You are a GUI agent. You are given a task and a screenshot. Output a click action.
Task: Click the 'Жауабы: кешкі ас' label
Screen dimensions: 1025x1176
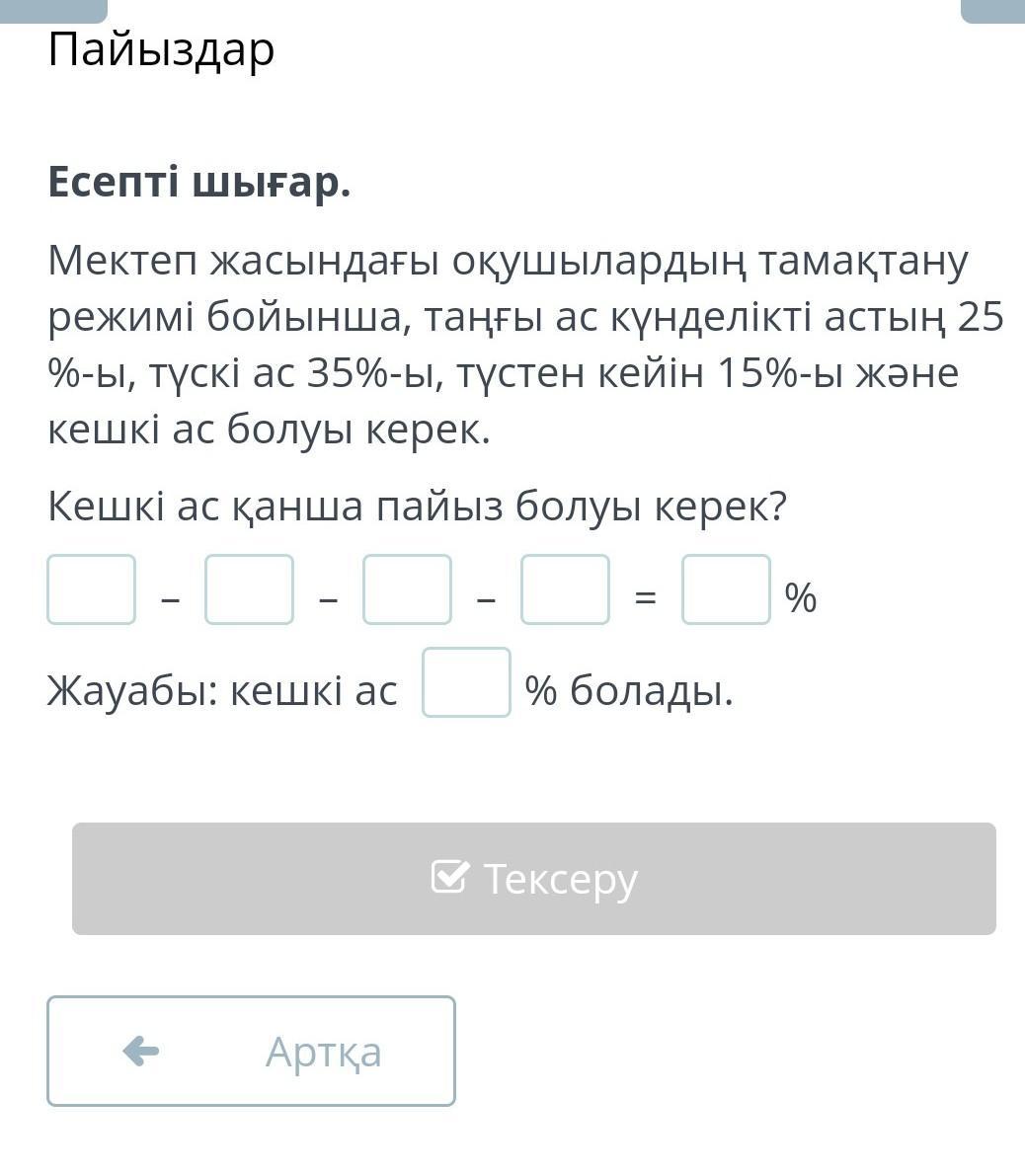(222, 690)
